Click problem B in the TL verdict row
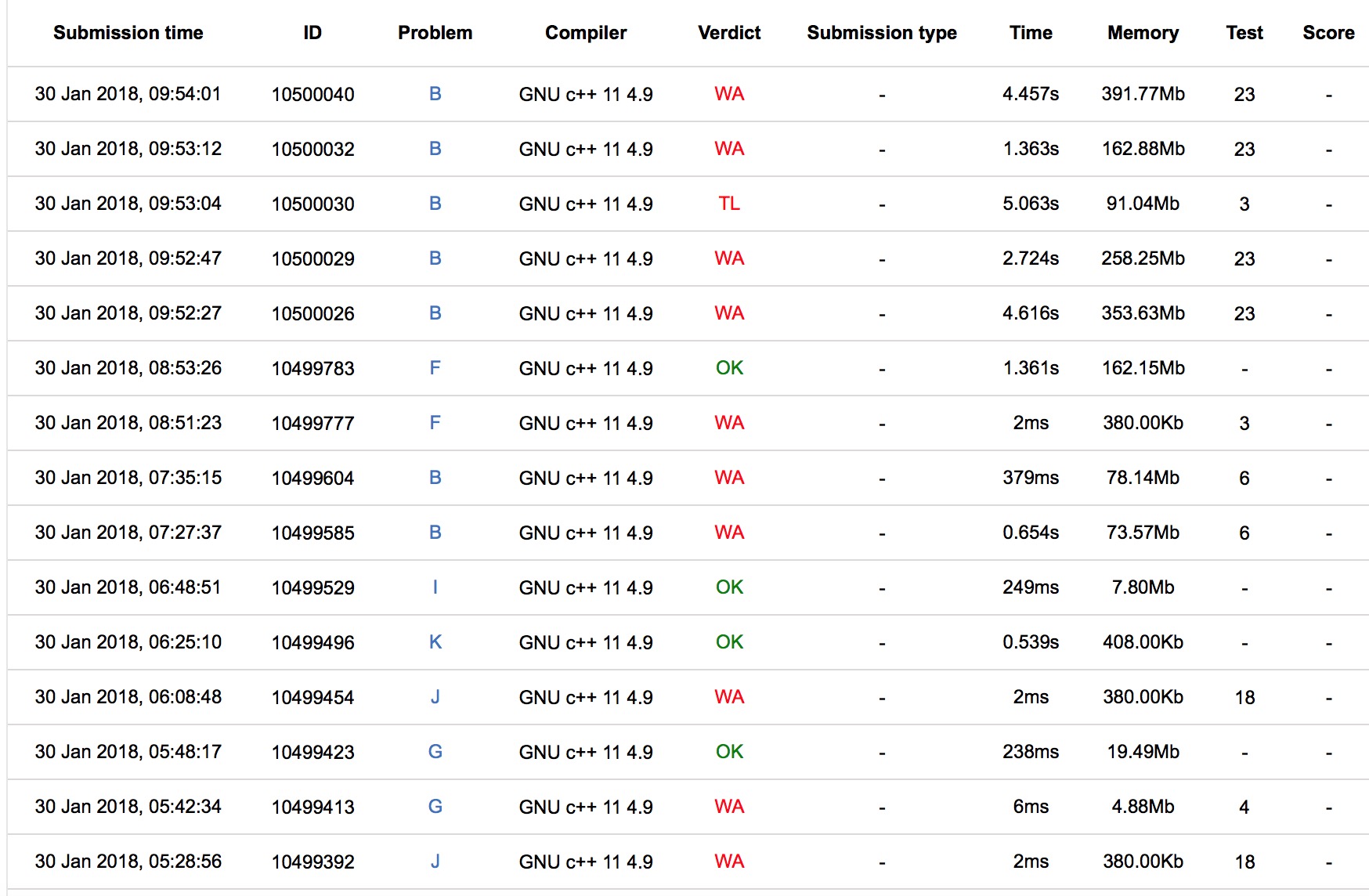The image size is (1369, 896). (x=435, y=204)
